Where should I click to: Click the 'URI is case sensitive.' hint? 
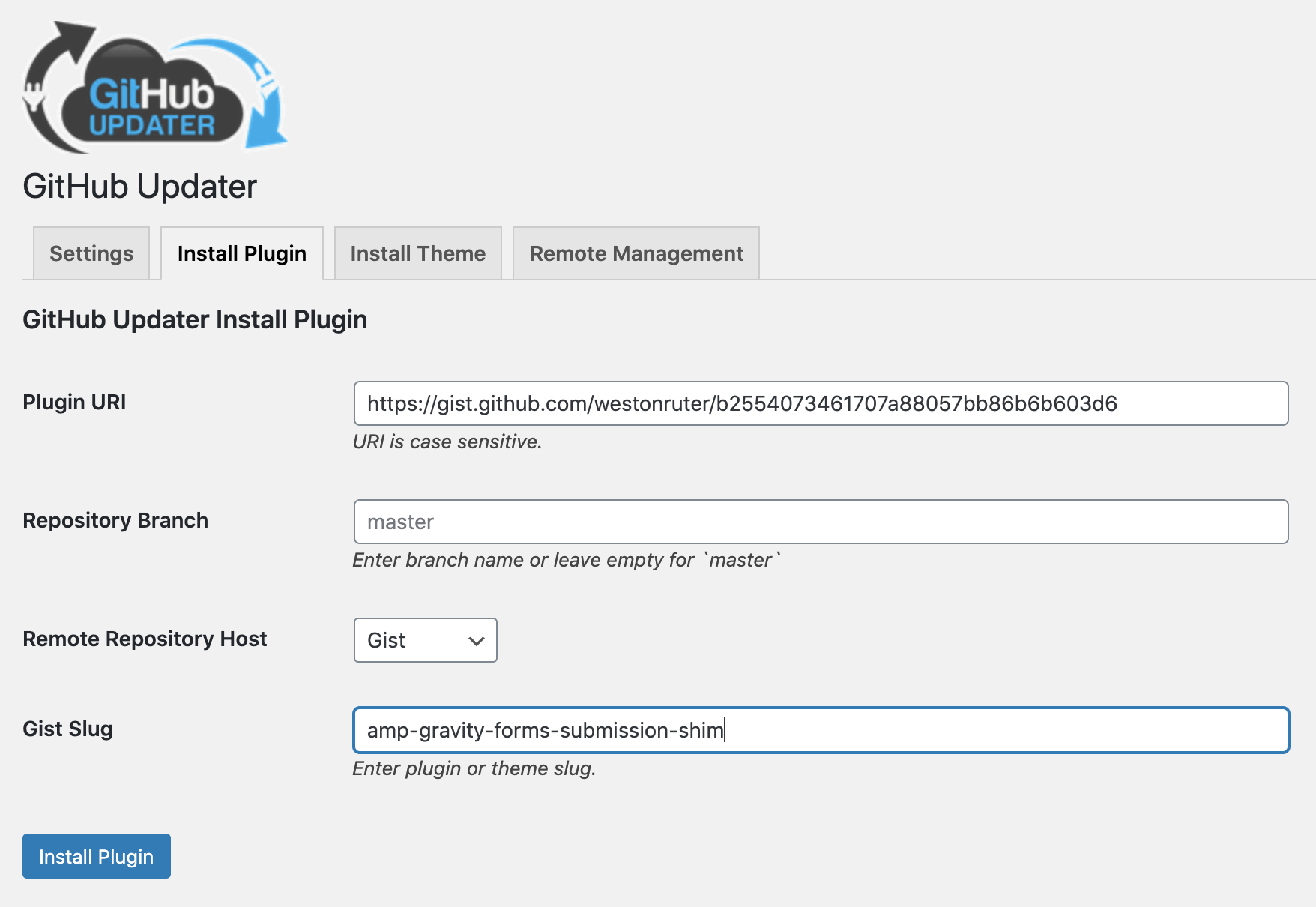447,442
